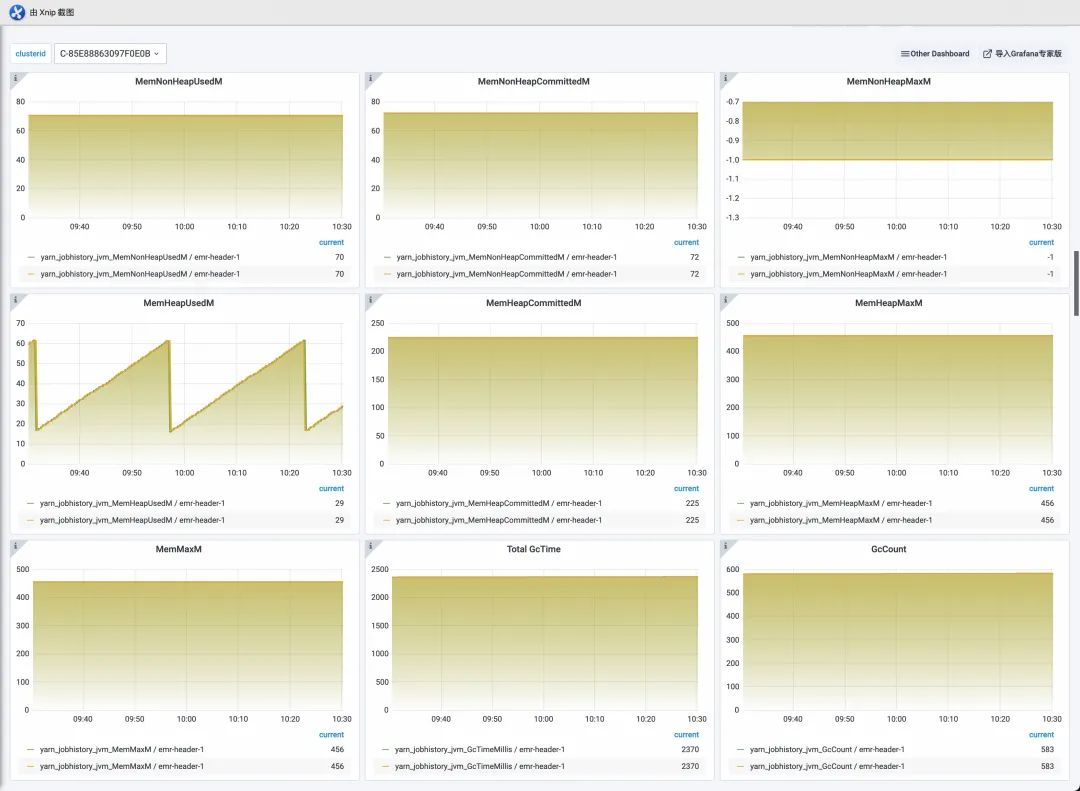Sort MemNonHeapUsedM legend by current
The width and height of the screenshot is (1080, 791).
pyautogui.click(x=331, y=243)
